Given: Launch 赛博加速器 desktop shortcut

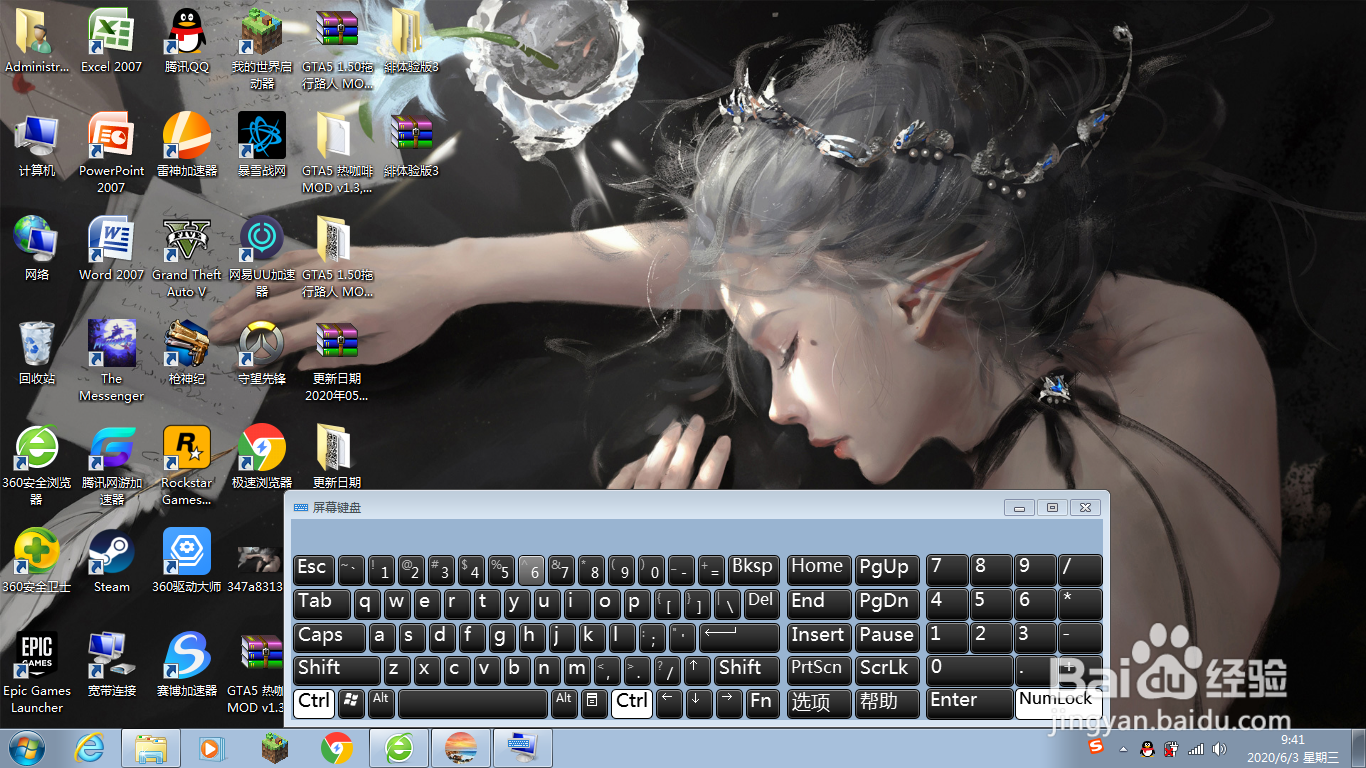Looking at the screenshot, I should pyautogui.click(x=187, y=664).
